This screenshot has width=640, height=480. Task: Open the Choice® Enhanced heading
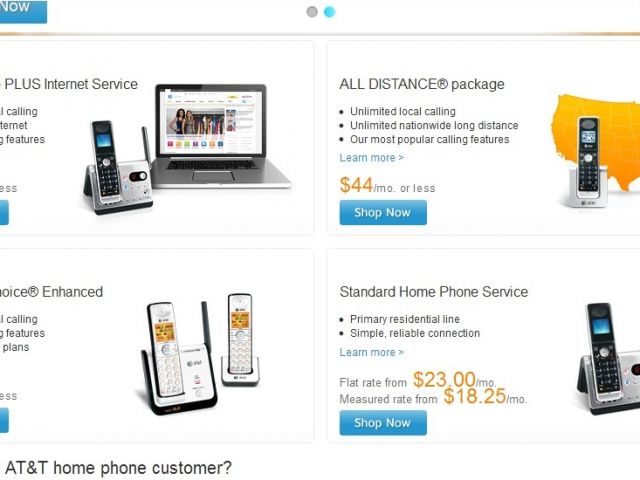pos(51,292)
